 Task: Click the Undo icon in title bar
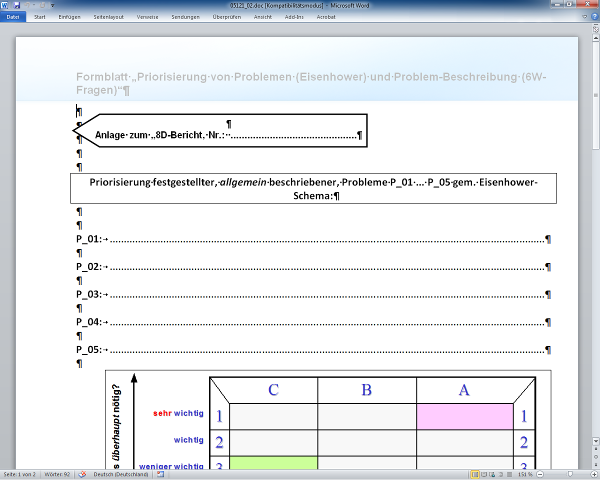pyautogui.click(x=27, y=6)
